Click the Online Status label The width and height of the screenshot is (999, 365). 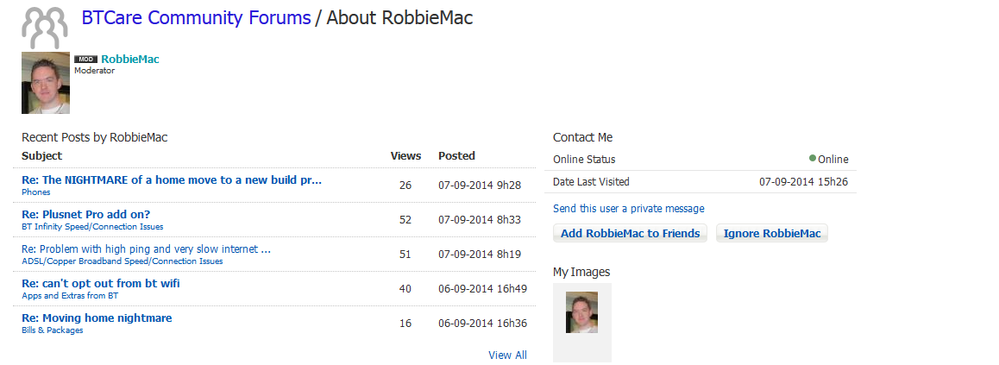point(584,159)
